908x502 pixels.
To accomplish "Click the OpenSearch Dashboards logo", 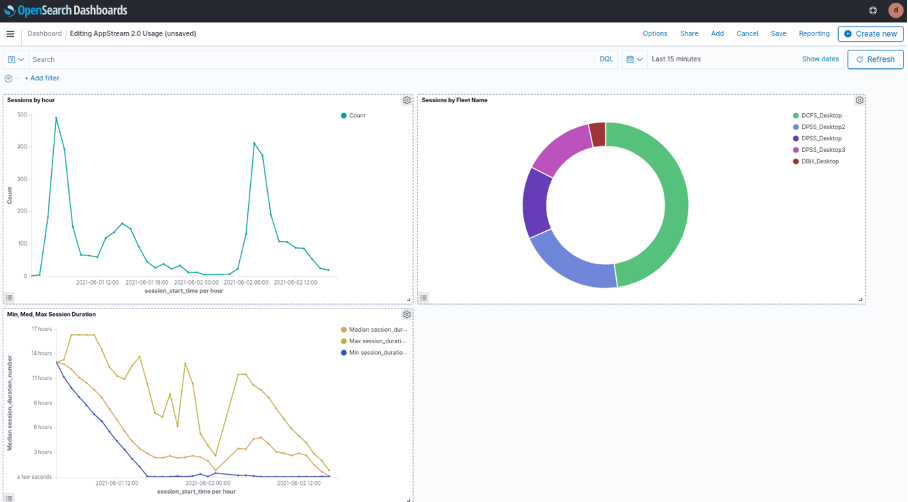I will [65, 10].
